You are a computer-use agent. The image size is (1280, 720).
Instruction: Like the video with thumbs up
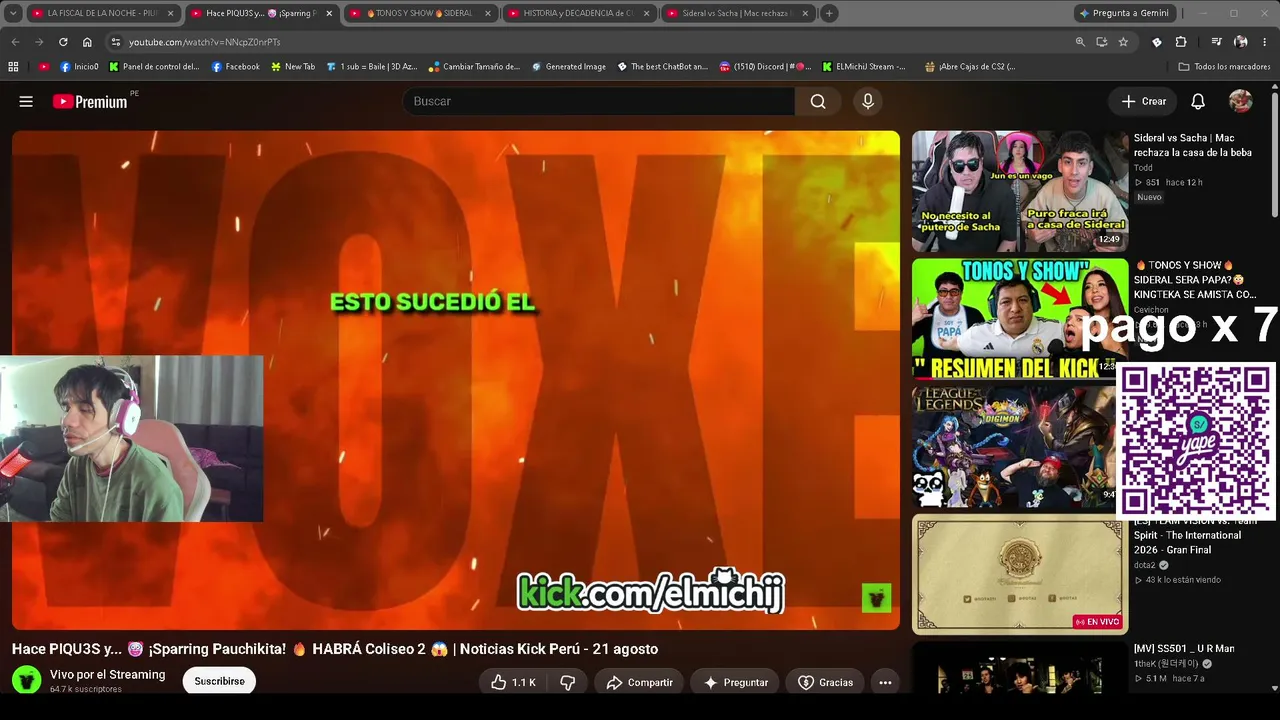514,682
